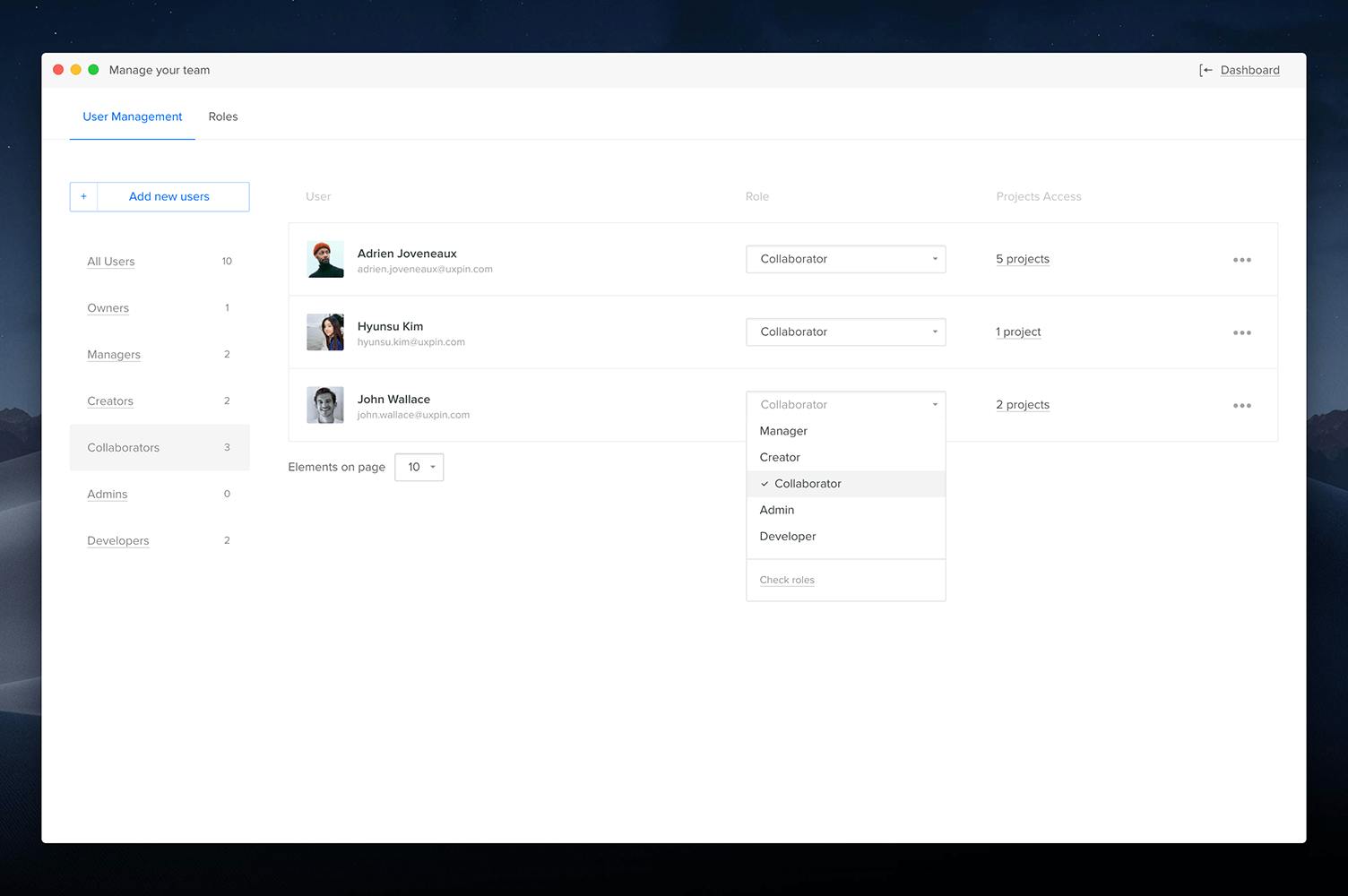Open options menu for Hyunsu Kim
Viewport: 1348px width, 896px height.
tap(1242, 332)
